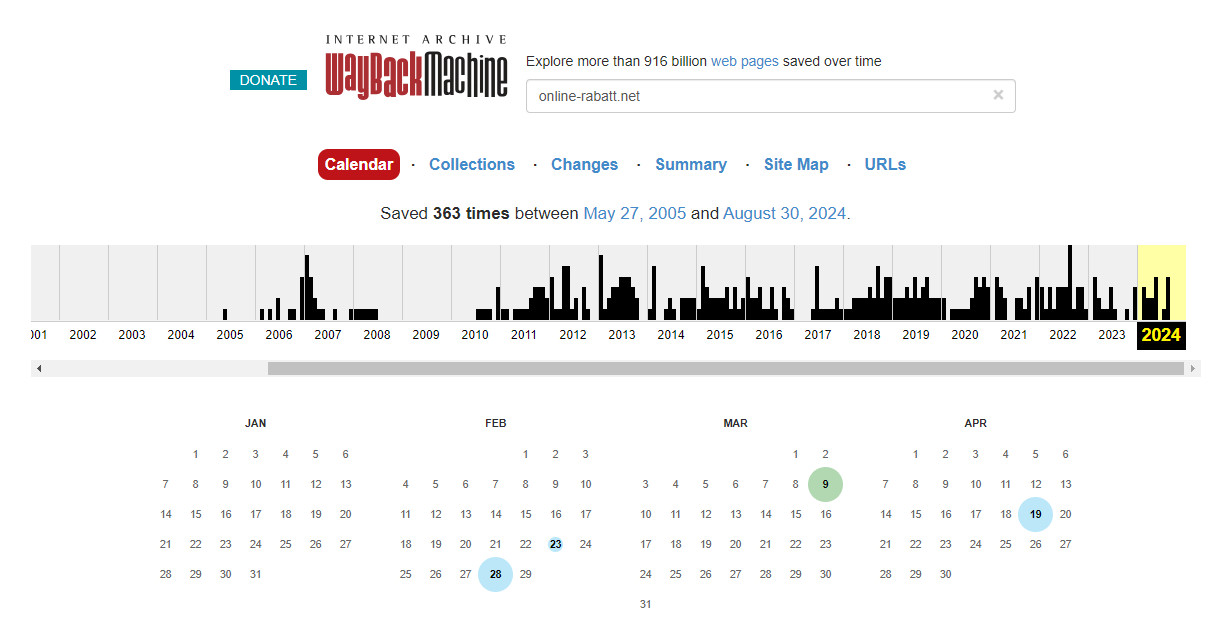Click the JAN month heading
The width and height of the screenshot is (1220, 621).
255,424
